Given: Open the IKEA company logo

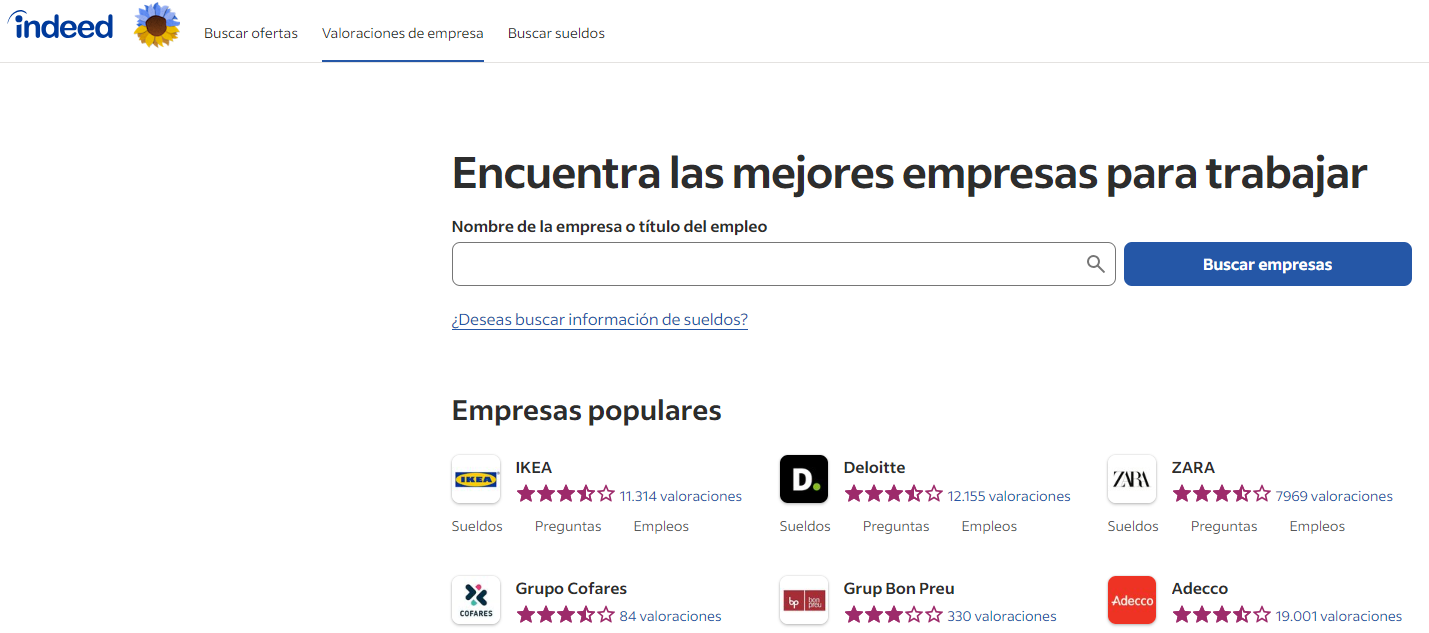Looking at the screenshot, I should (x=476, y=480).
